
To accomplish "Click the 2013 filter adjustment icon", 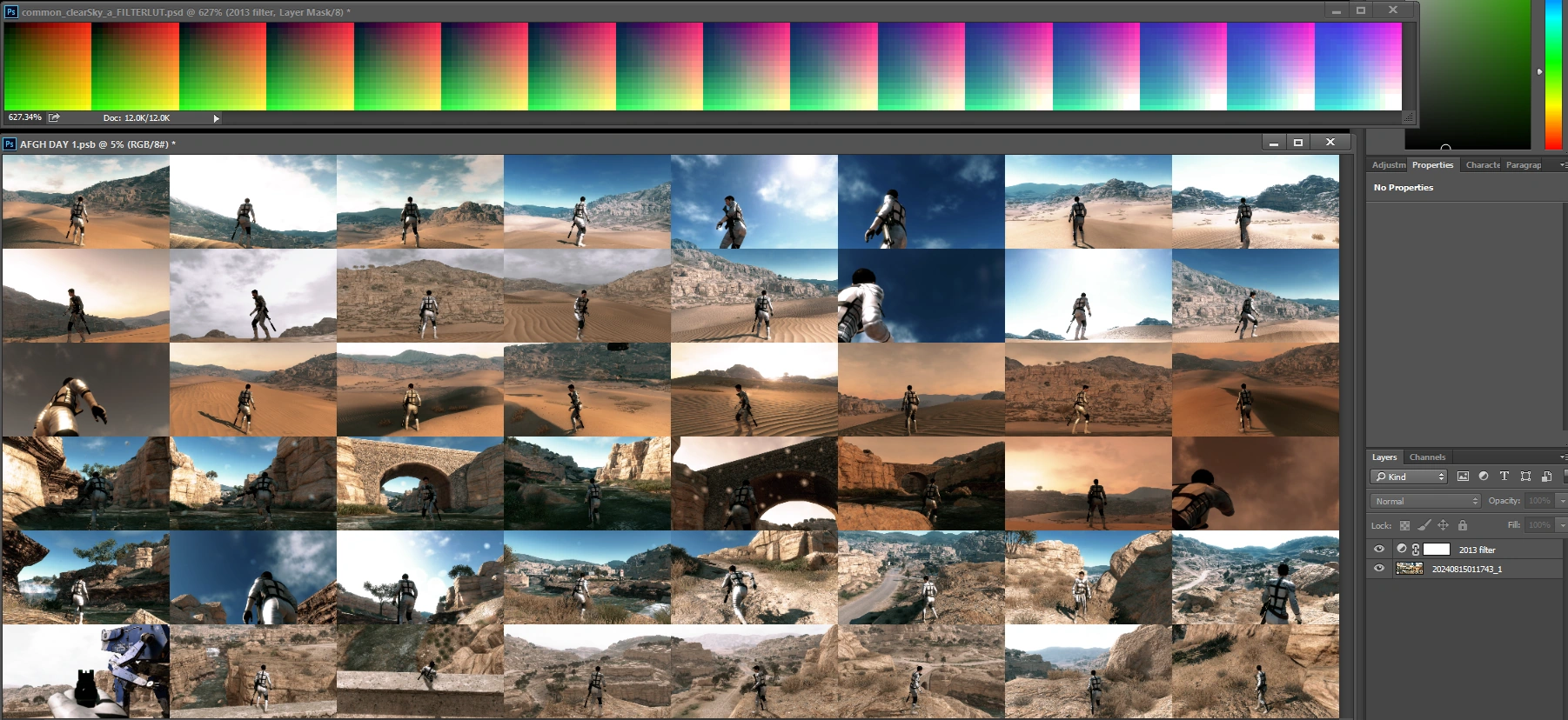I will click(1401, 550).
